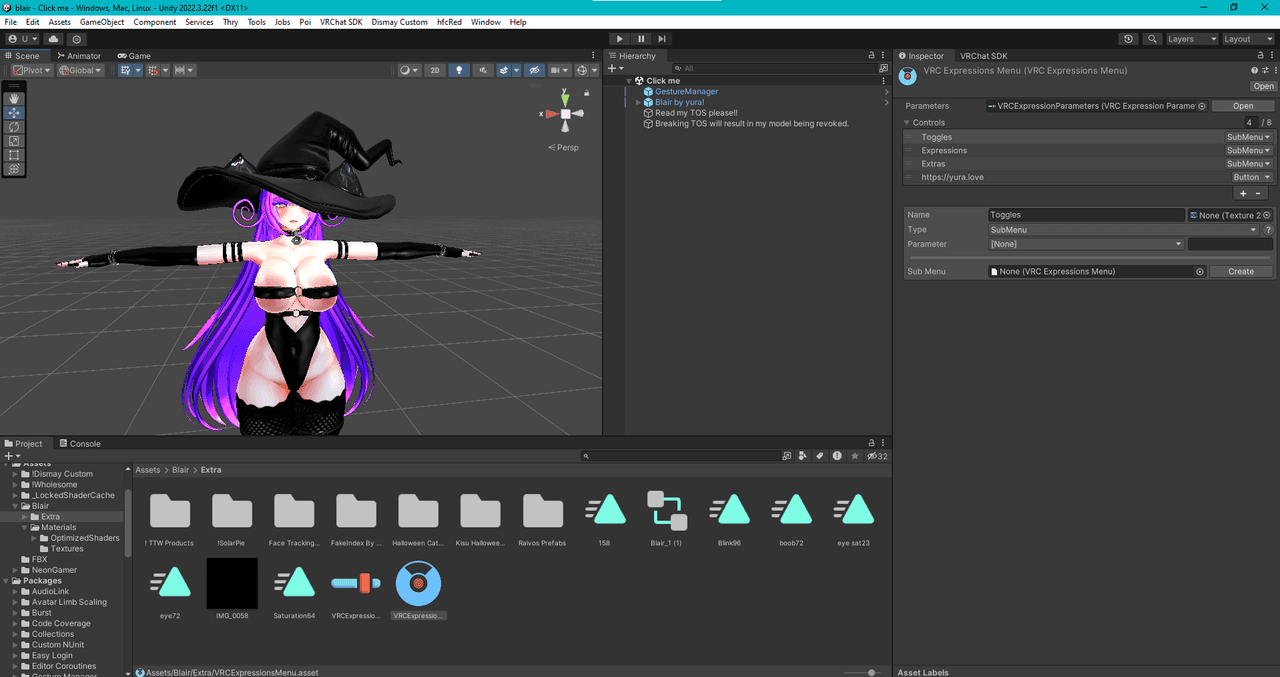The width and height of the screenshot is (1280, 677).
Task: Add a new control with plus button
Action: [1243, 193]
